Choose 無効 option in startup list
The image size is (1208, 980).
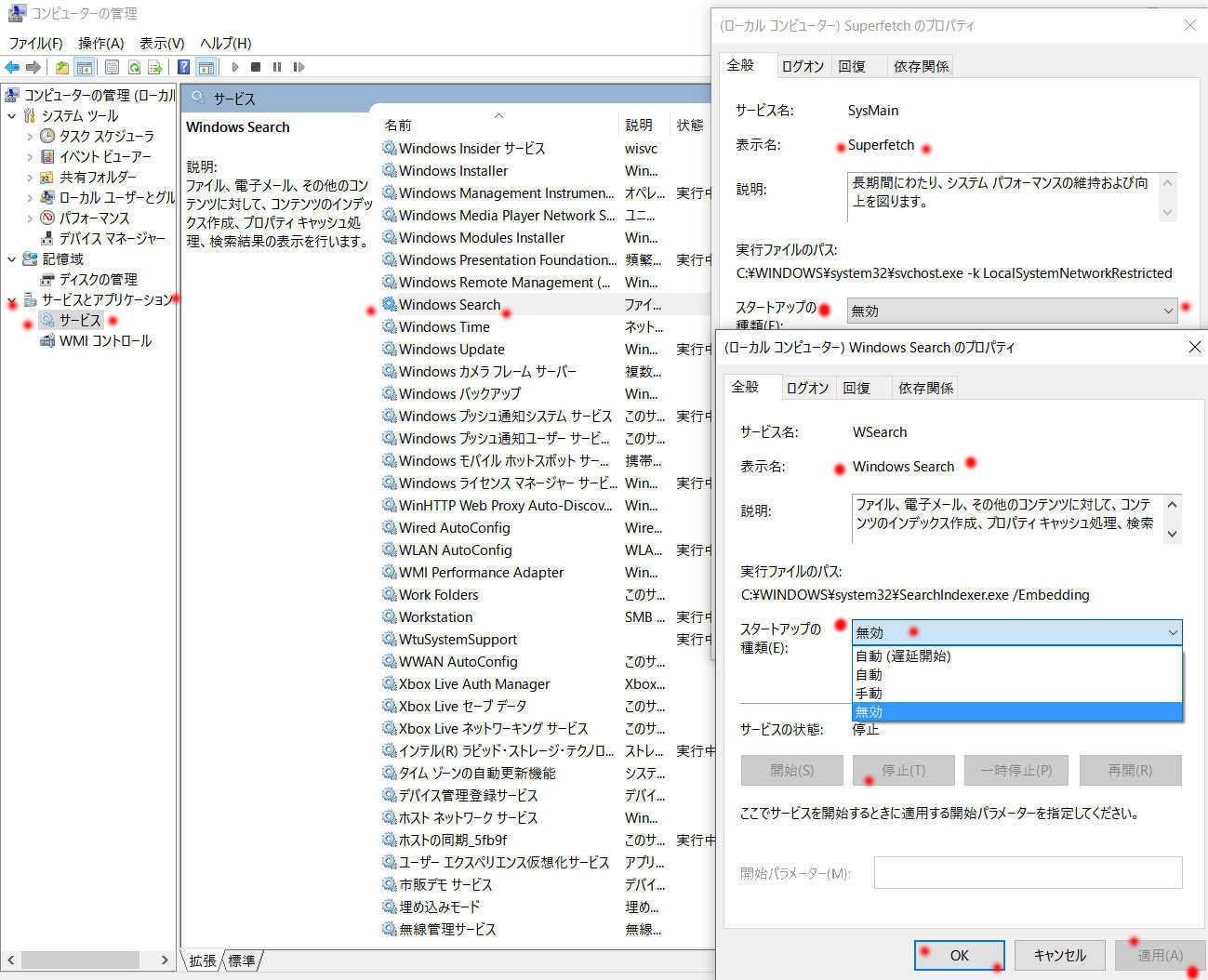pyautogui.click(x=1016, y=711)
